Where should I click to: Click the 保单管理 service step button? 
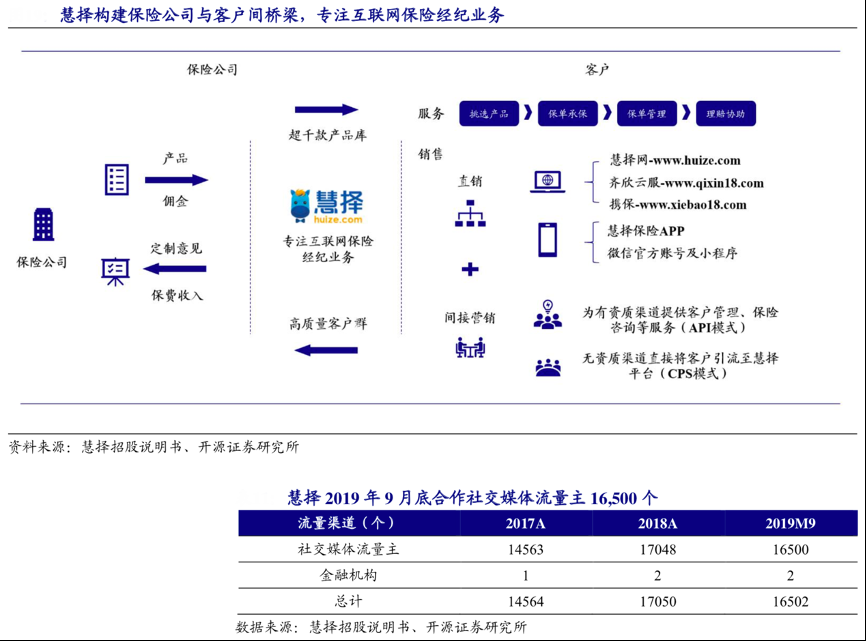pyautogui.click(x=646, y=114)
